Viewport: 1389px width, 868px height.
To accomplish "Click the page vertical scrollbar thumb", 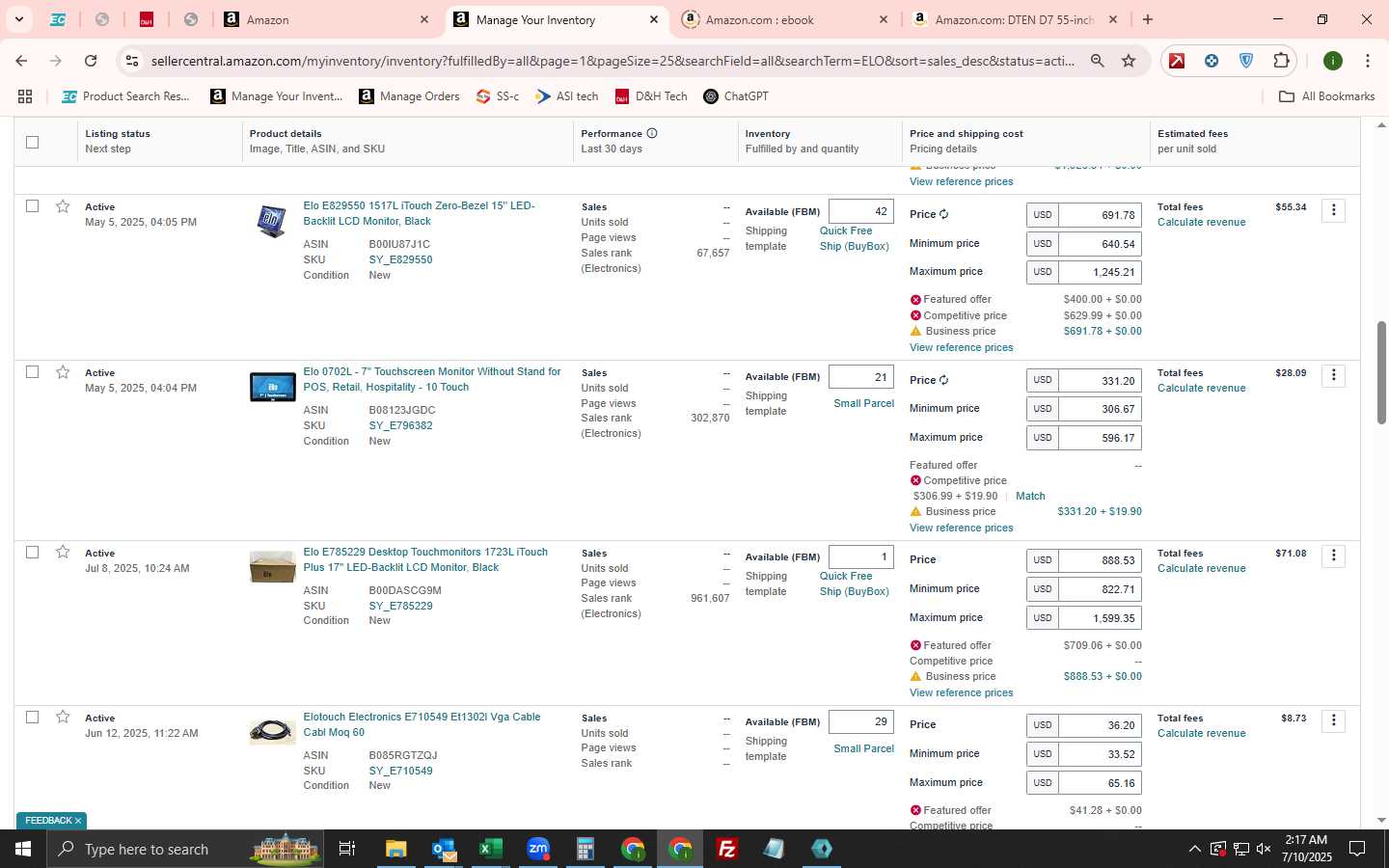I will [1381, 372].
